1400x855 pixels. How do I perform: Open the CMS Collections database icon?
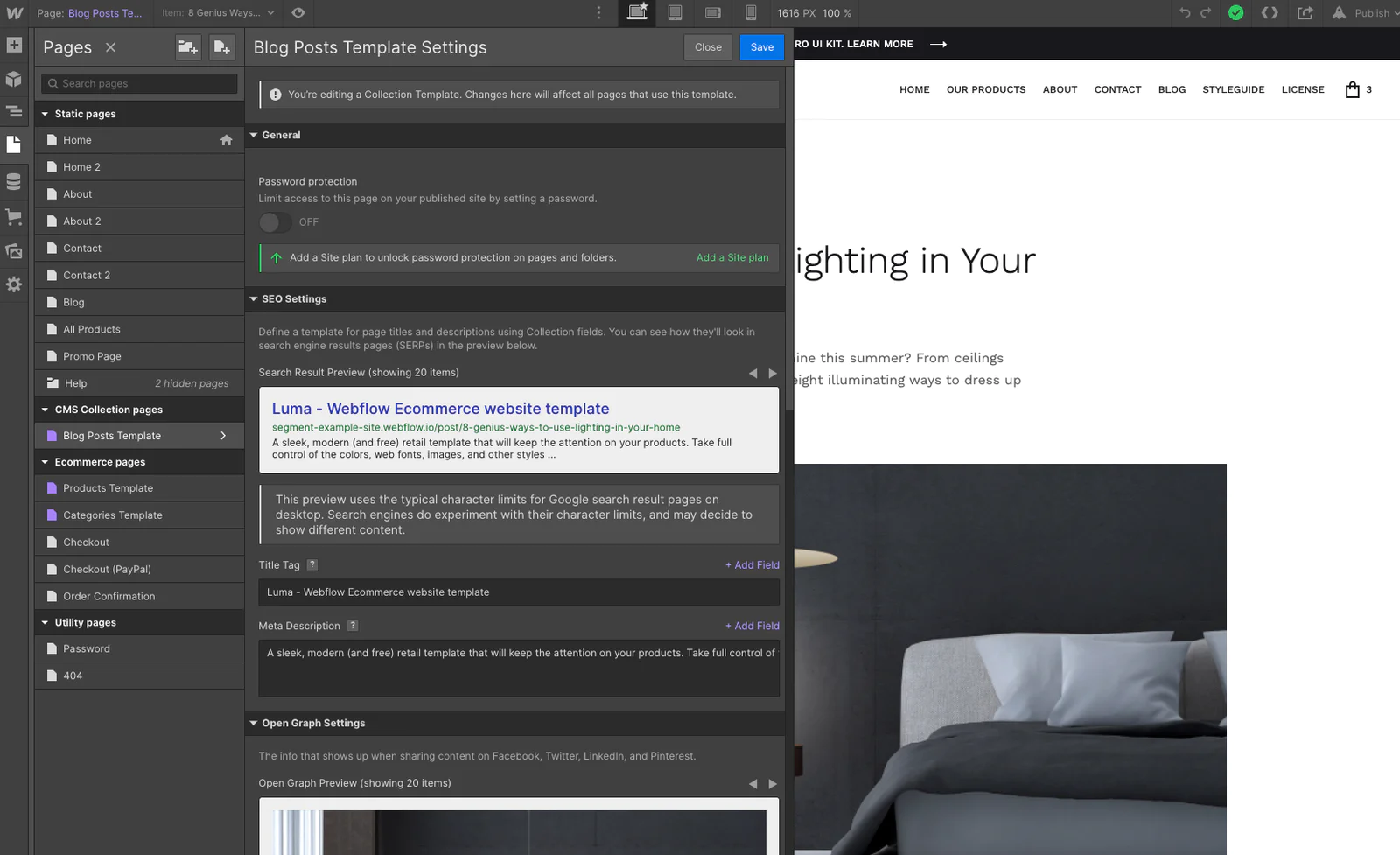(x=14, y=181)
